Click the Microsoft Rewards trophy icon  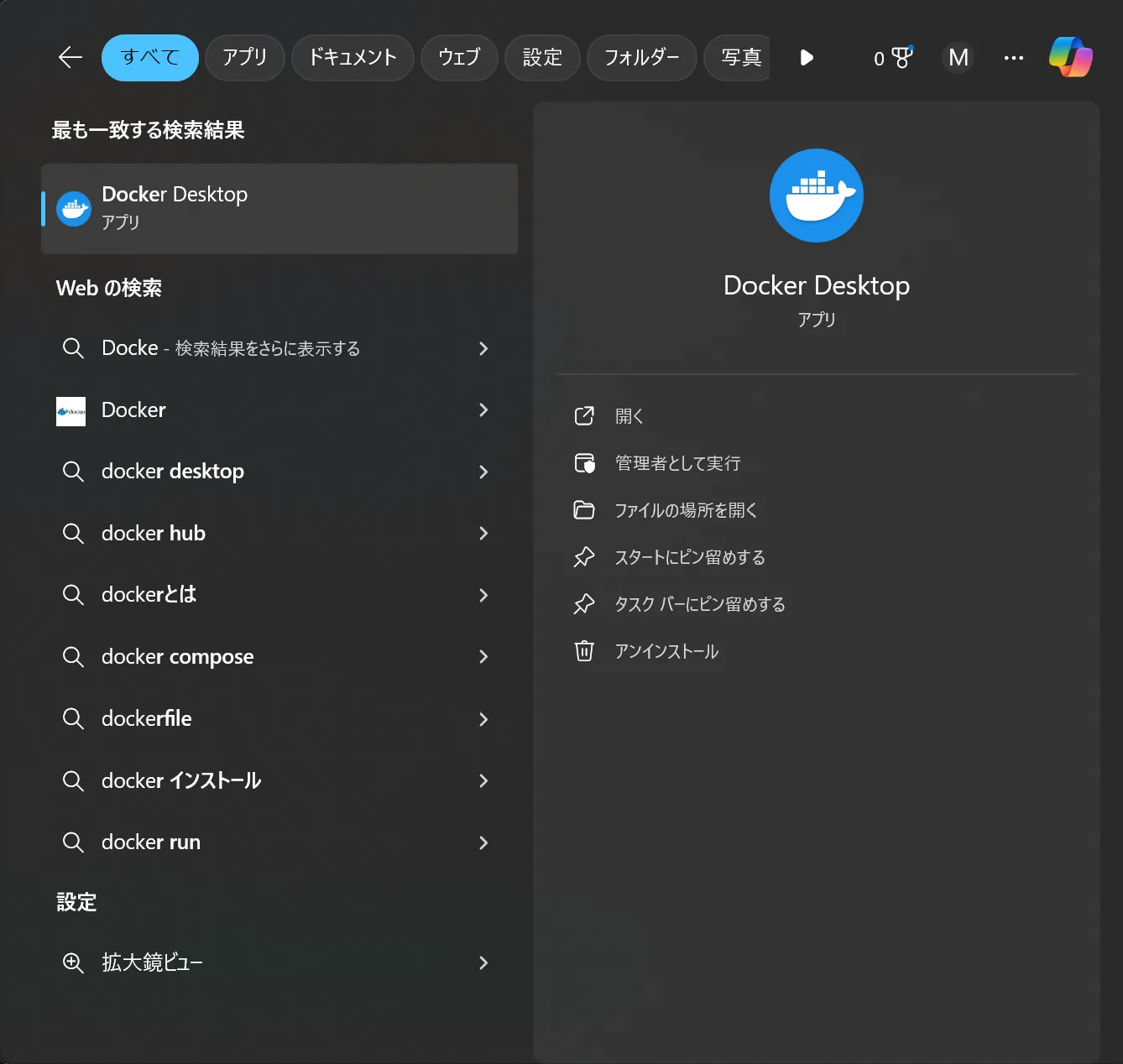tap(901, 57)
